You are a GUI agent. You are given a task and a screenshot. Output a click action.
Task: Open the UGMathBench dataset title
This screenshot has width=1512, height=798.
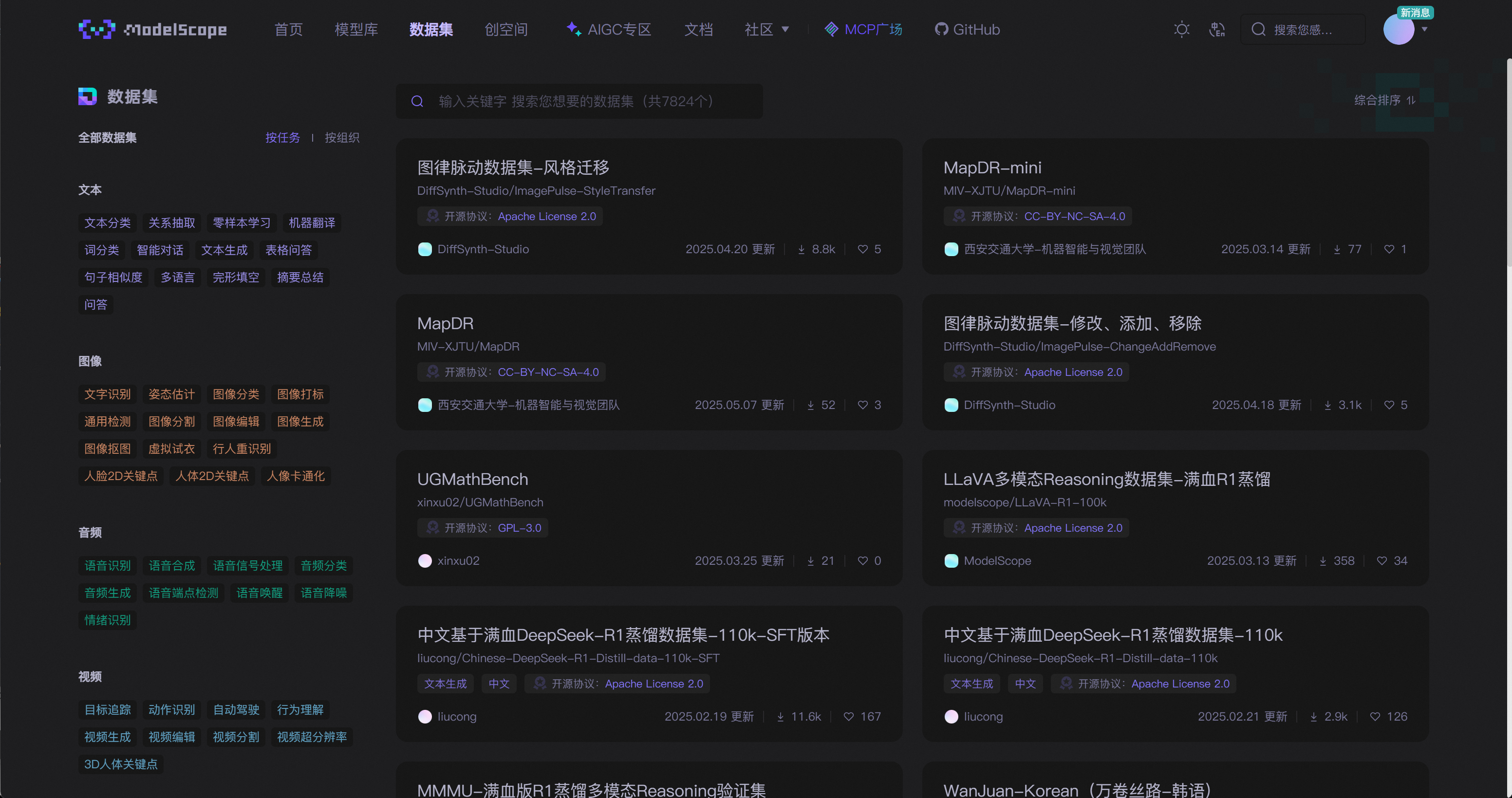pos(472,480)
